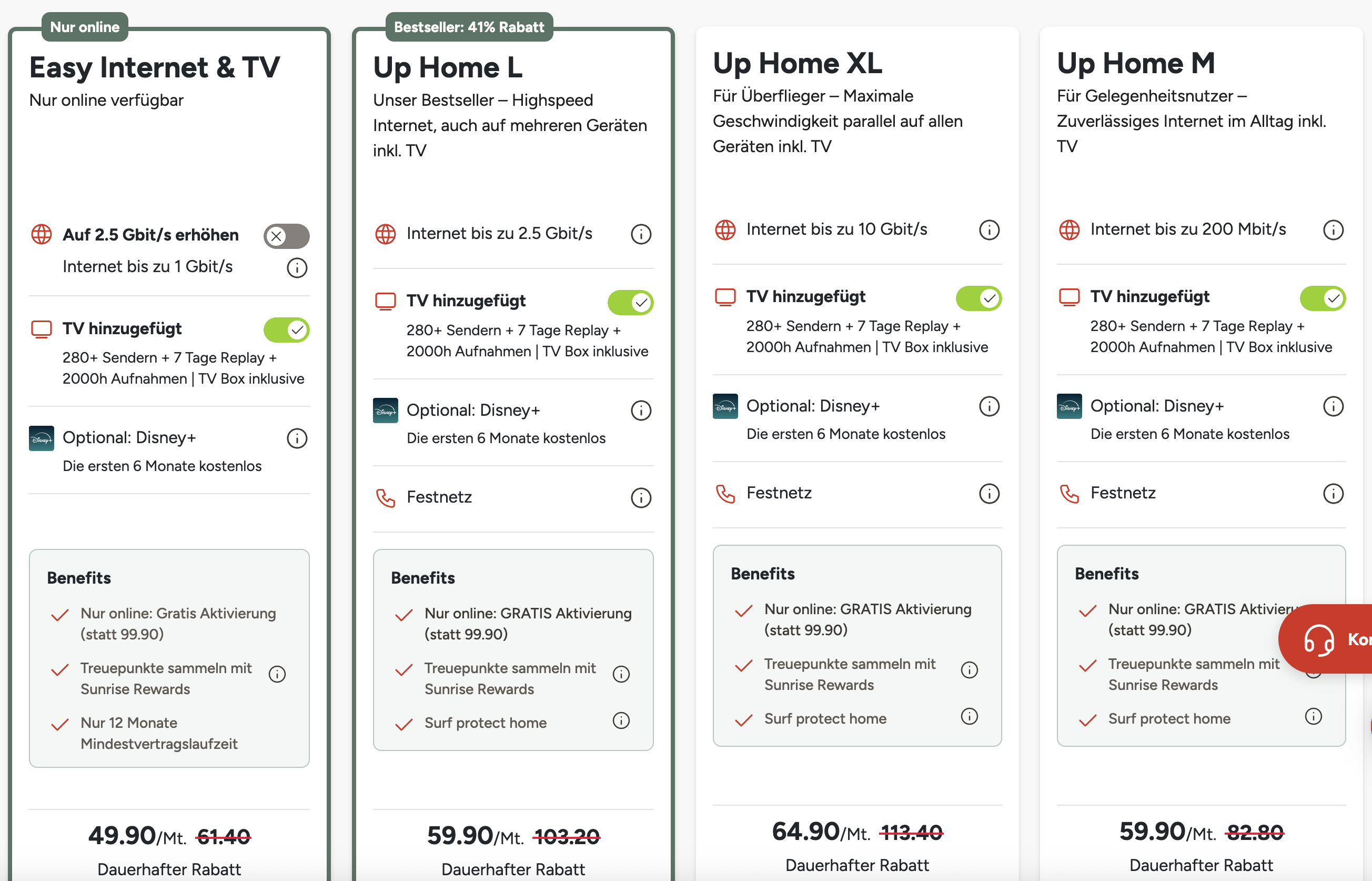Viewport: 1372px width, 881px height.
Task: Show info about Internet bis zu 2.5 Gbit/s
Action: [641, 234]
